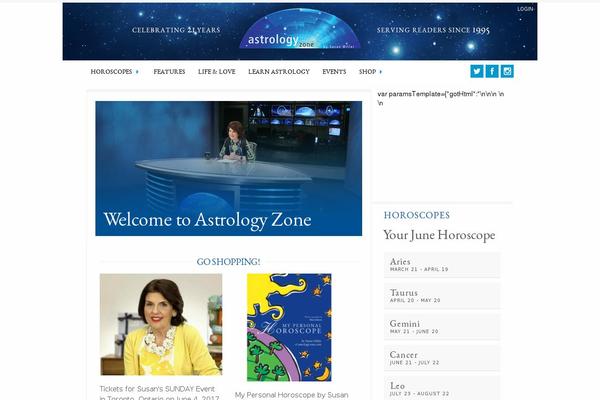Open the Events navigation item
Screen dimensions: 600x400
(334, 72)
